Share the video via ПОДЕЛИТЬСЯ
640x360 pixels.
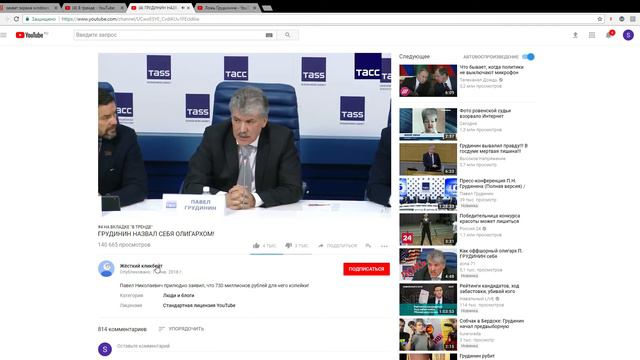click(338, 246)
